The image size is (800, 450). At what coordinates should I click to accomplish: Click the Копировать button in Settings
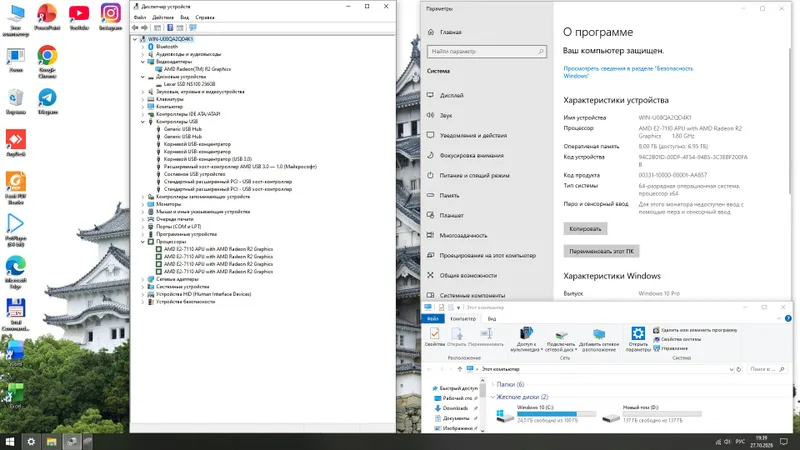(x=585, y=229)
